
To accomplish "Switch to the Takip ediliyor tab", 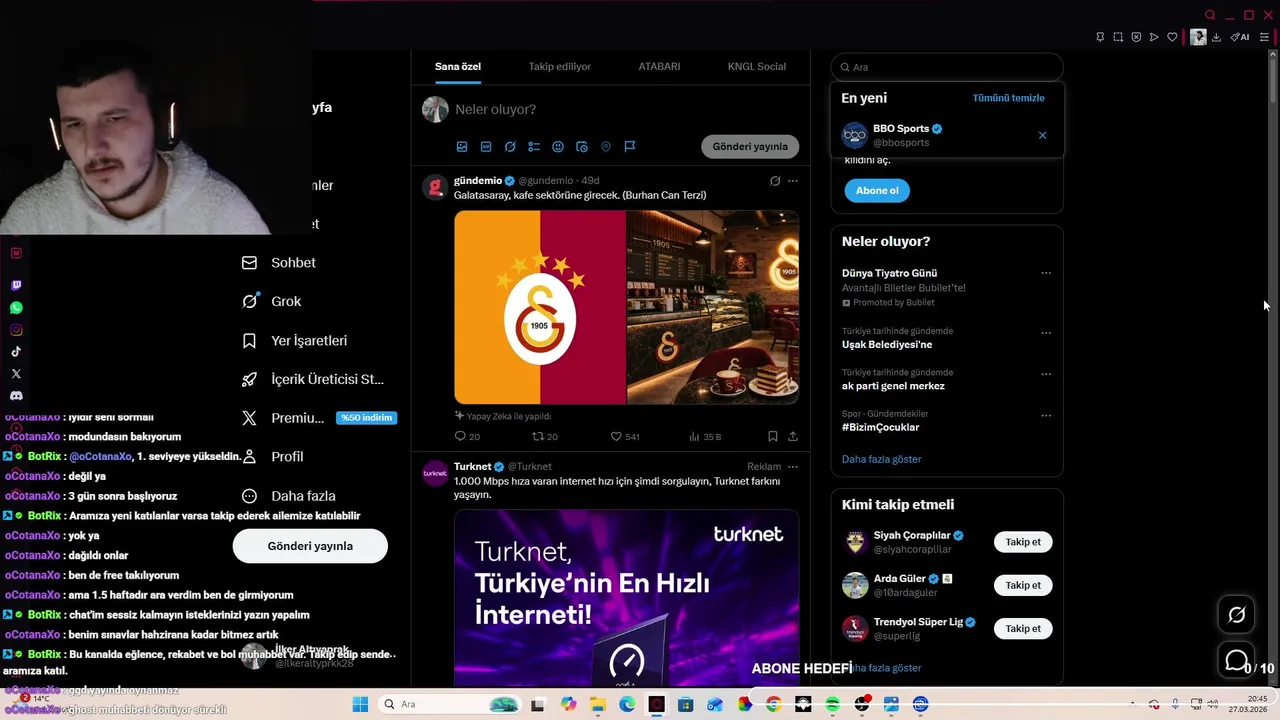I will pyautogui.click(x=560, y=66).
